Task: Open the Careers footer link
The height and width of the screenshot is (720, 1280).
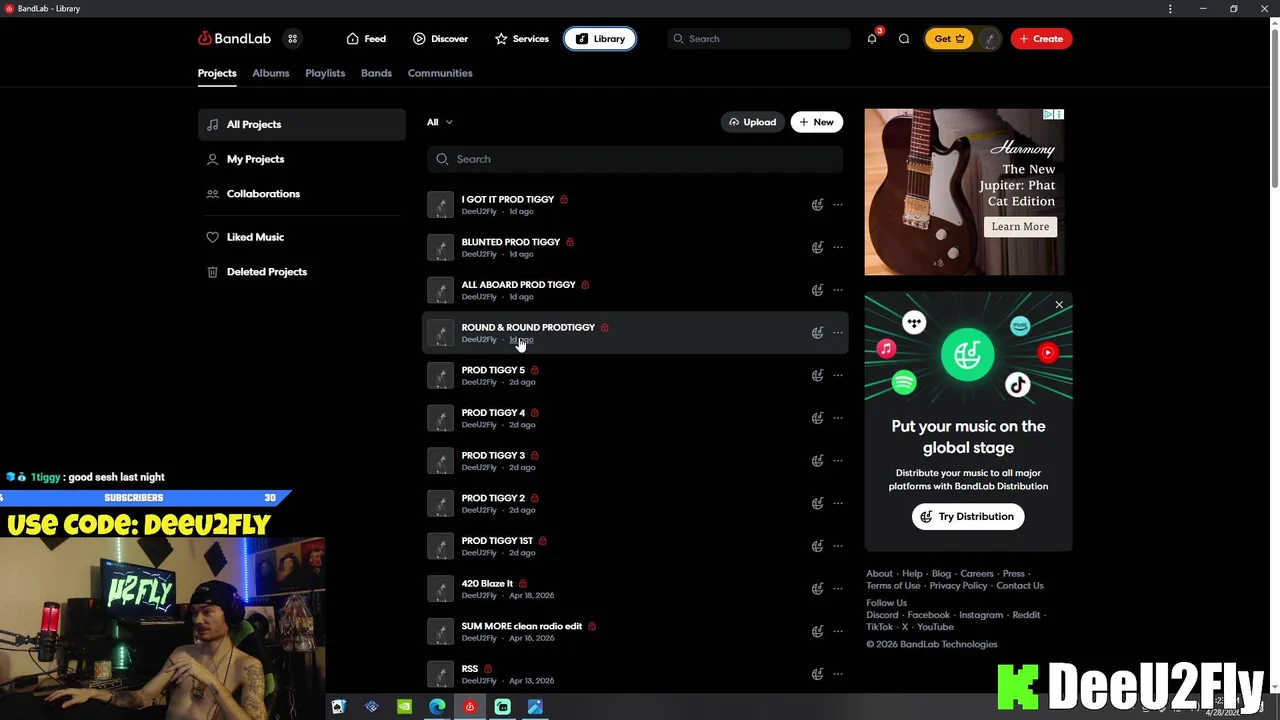Action: pos(977,574)
